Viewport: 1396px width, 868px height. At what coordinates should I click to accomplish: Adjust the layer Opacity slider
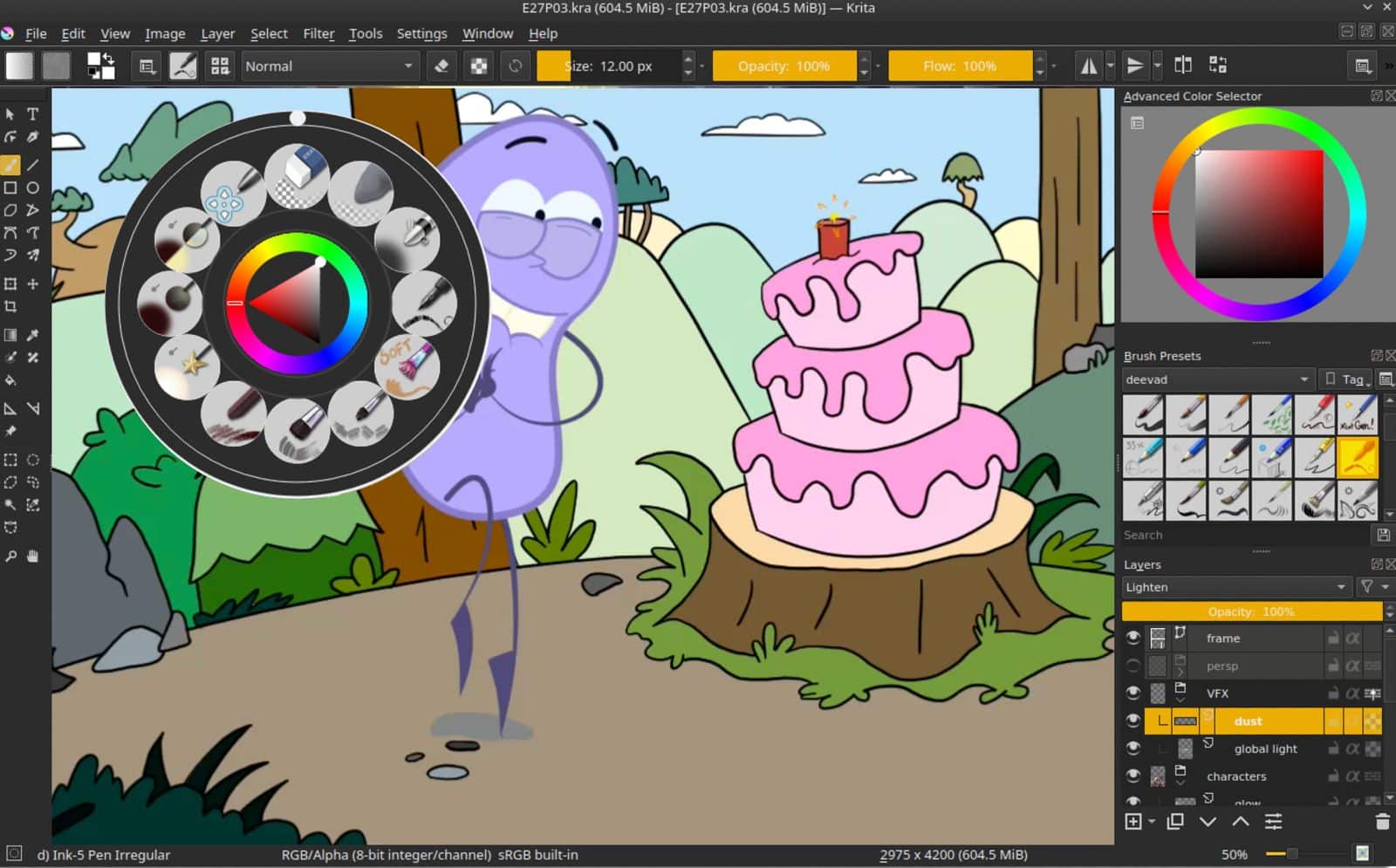[1252, 612]
